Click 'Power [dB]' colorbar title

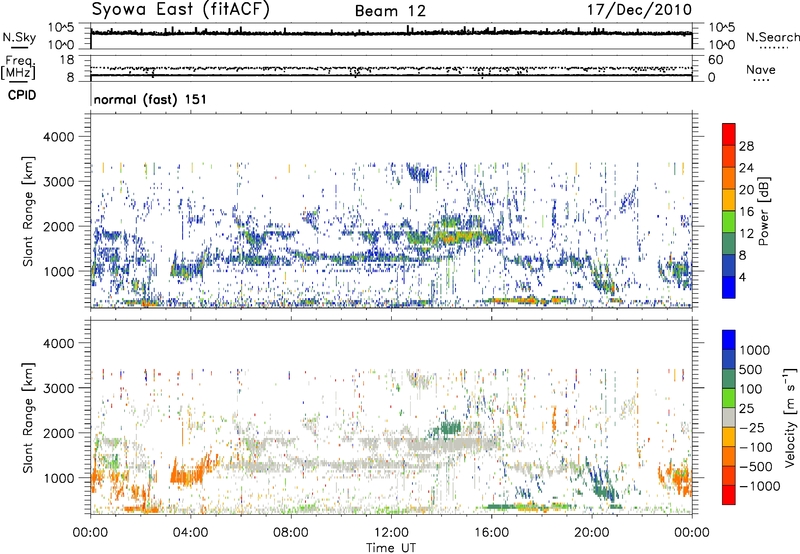tap(763, 211)
